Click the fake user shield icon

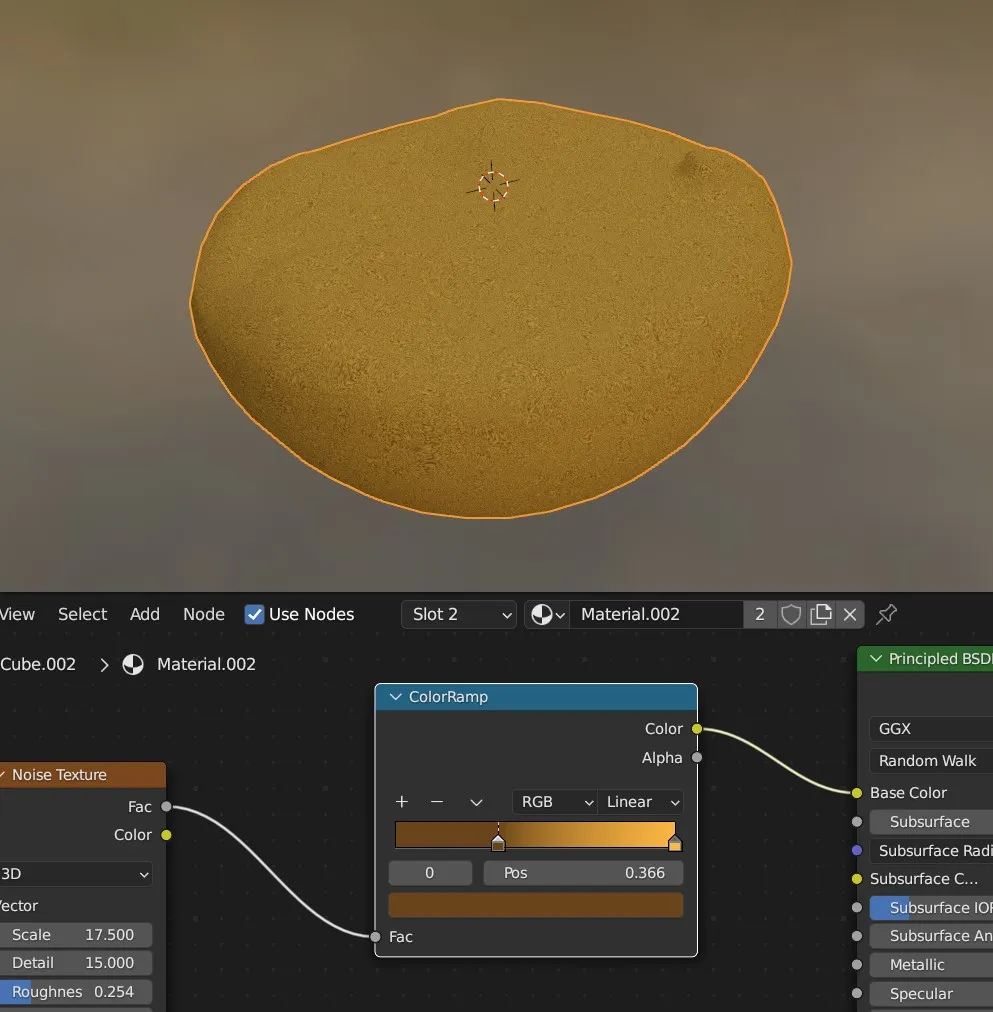point(791,614)
